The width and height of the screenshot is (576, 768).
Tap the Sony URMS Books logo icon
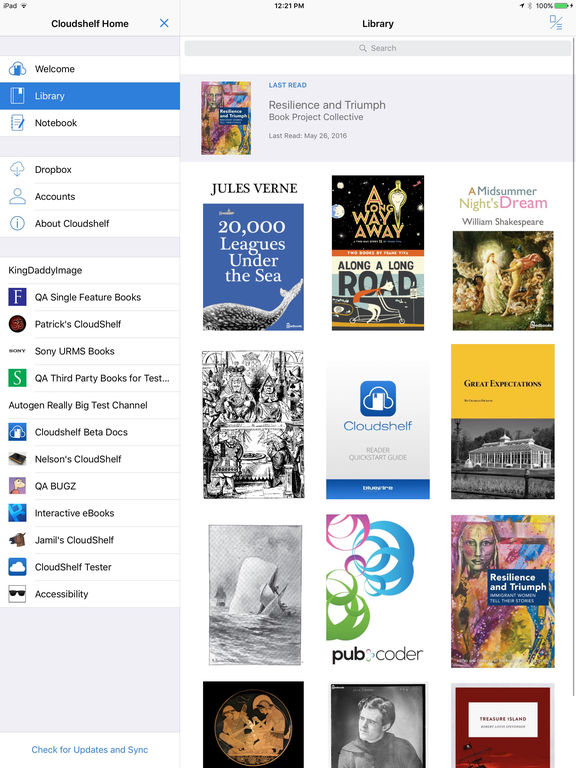17,351
